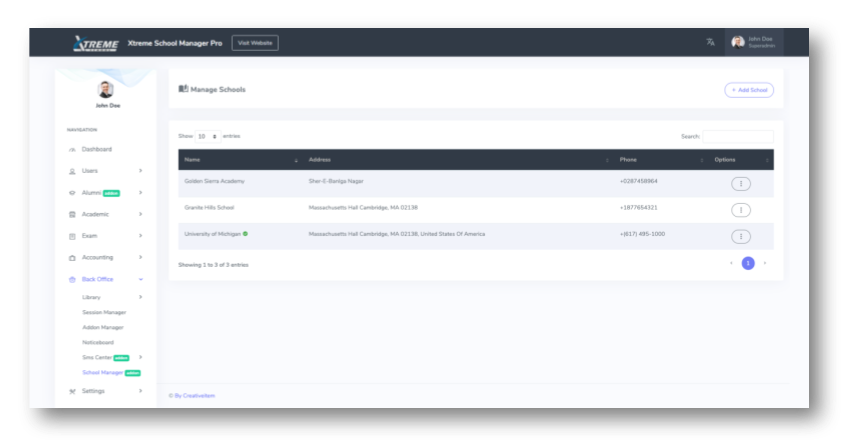Screen dimensions: 843x448
Task: Click the language translation icon
Action: click(710, 42)
